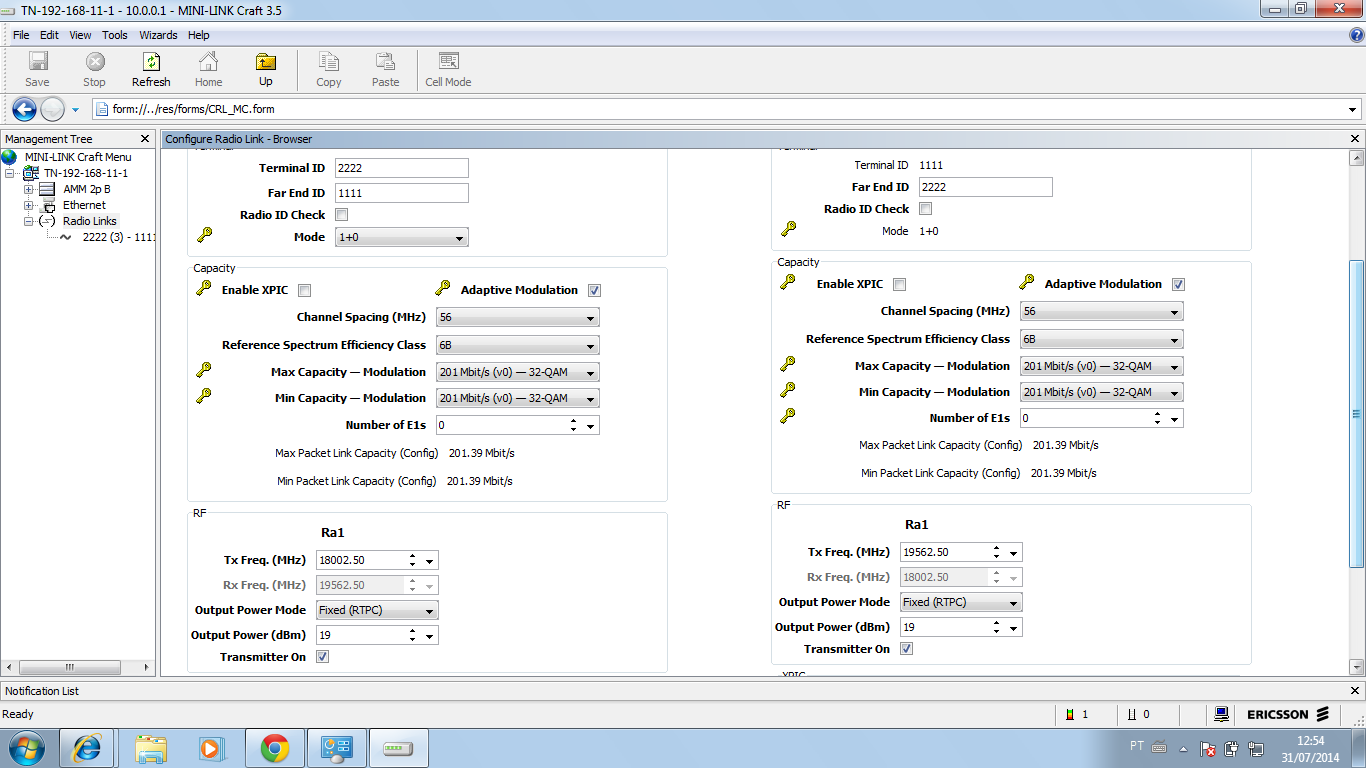Toggle Radio ID Check for Terminal 1111
This screenshot has height=768, width=1366.
(926, 209)
